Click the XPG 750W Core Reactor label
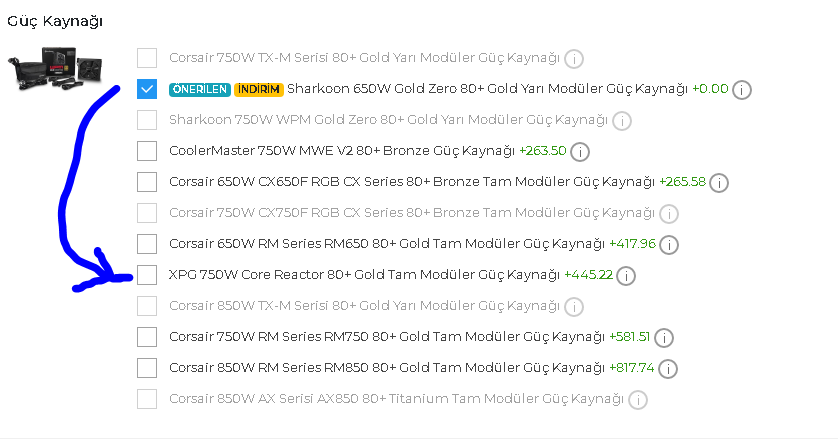The height and width of the screenshot is (445, 838). [x=364, y=275]
